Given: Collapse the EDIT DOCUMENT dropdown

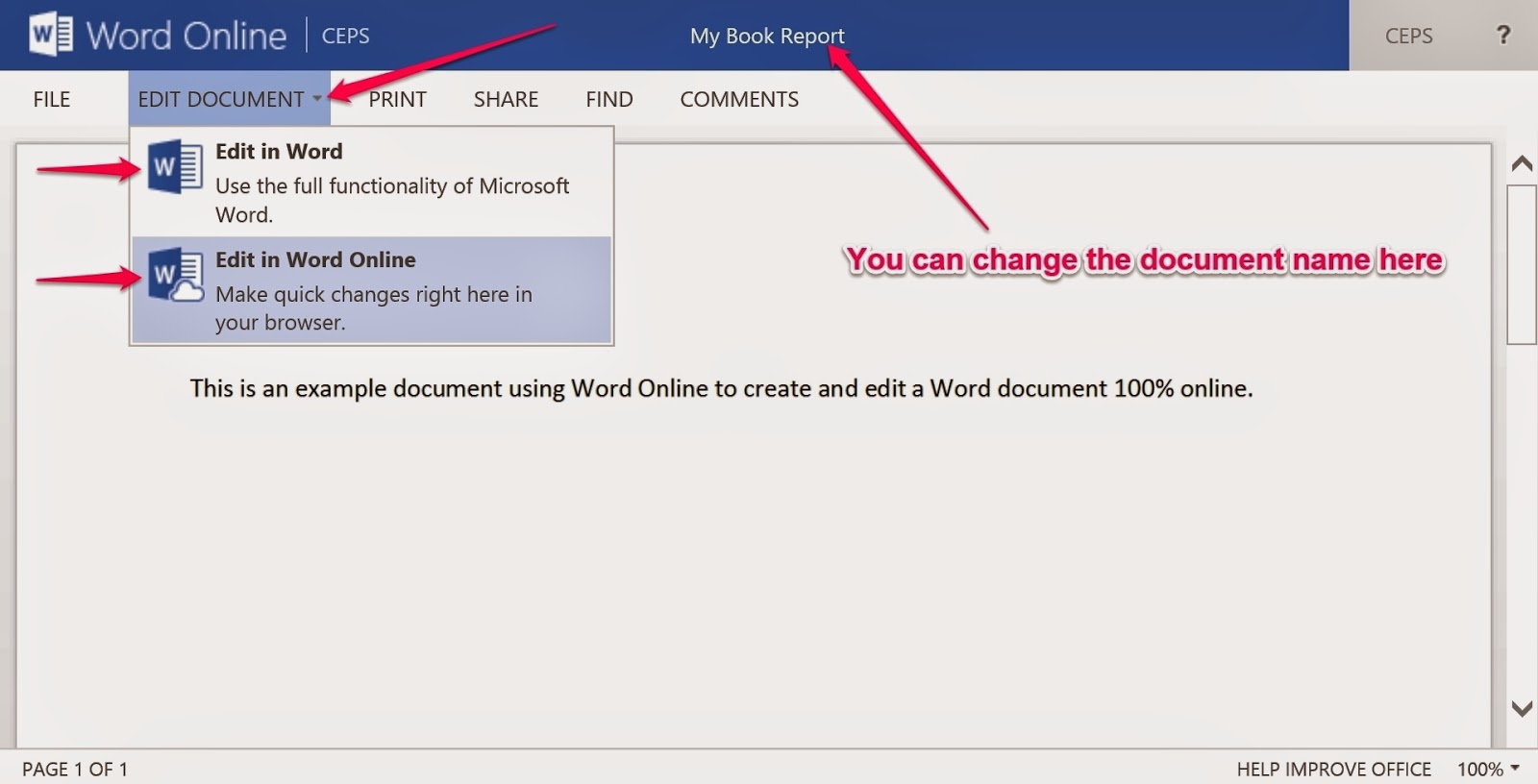Looking at the screenshot, I should tap(230, 98).
